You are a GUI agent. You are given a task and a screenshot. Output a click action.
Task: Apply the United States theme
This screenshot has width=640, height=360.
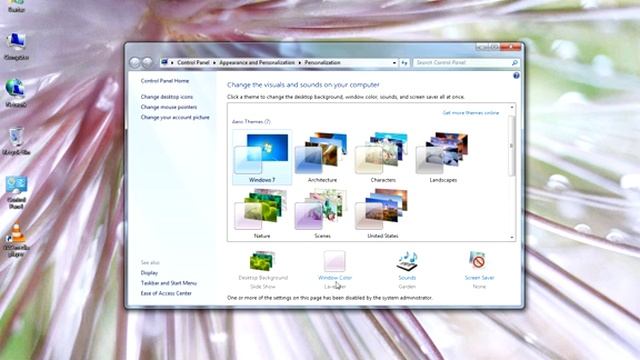(x=382, y=213)
